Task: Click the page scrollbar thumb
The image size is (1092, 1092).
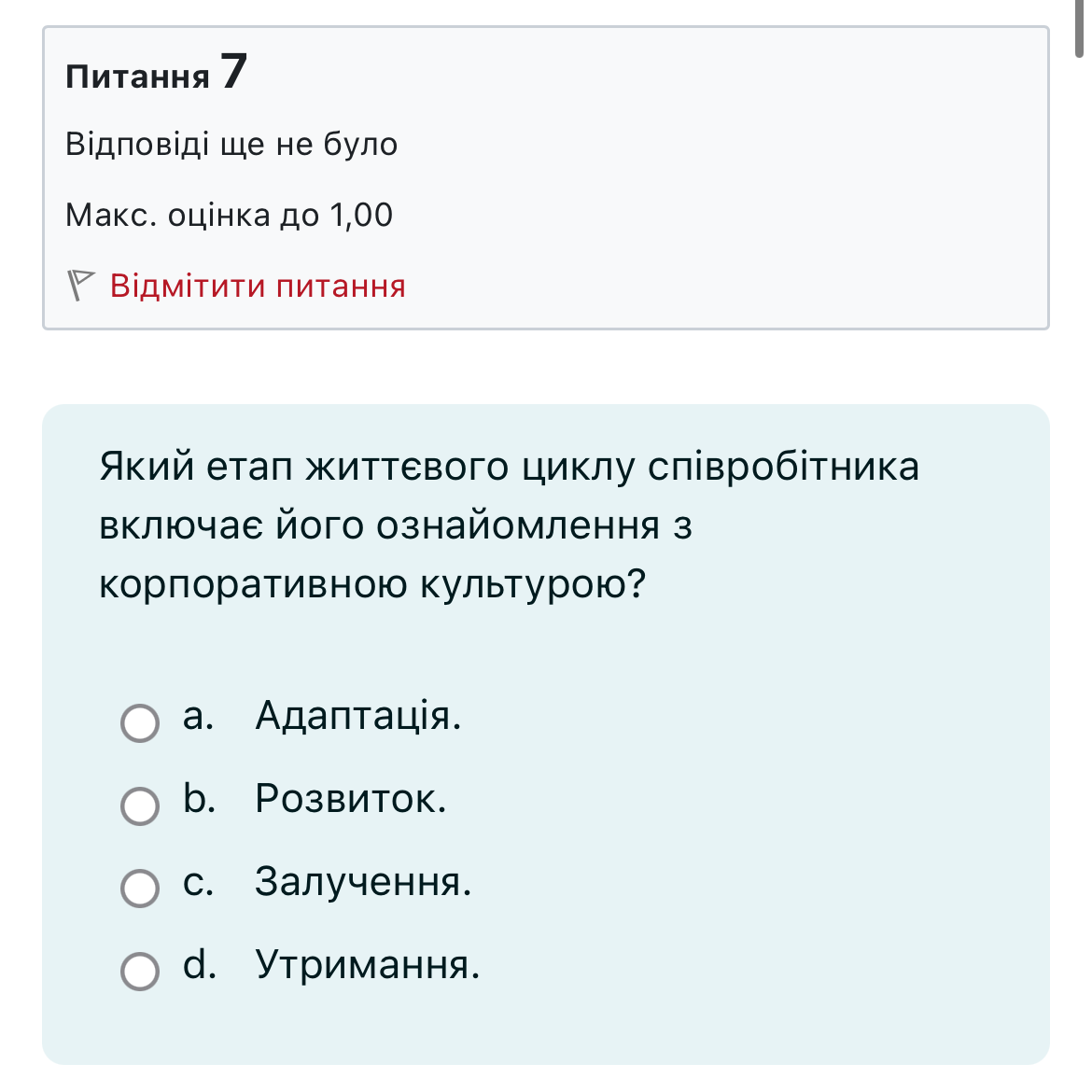Action: pos(1080,30)
